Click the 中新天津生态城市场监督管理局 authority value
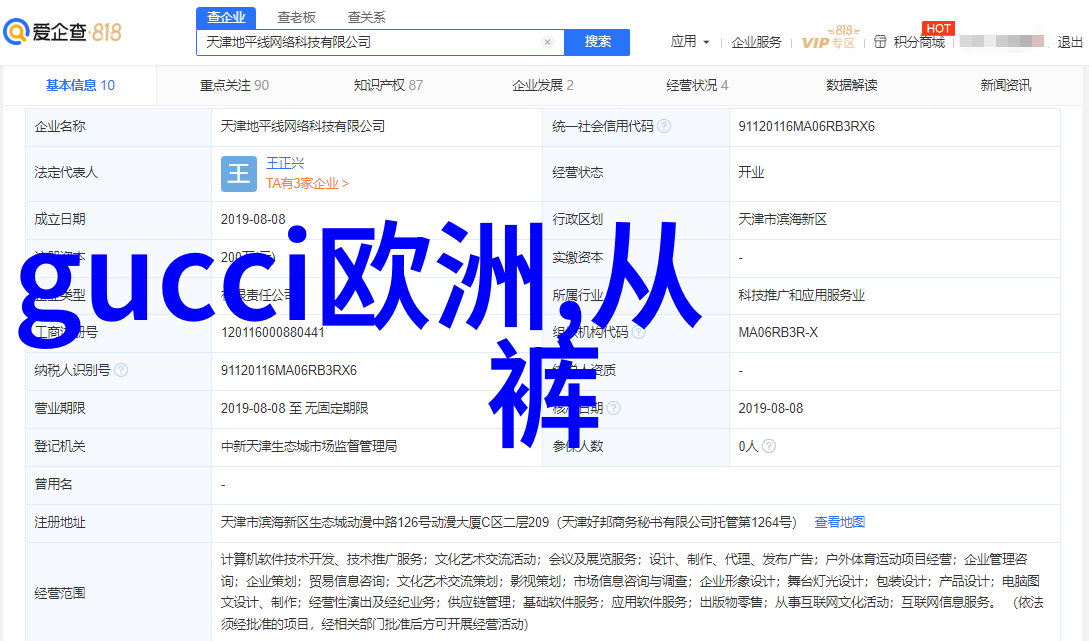The height and width of the screenshot is (641, 1089). pyautogui.click(x=309, y=446)
